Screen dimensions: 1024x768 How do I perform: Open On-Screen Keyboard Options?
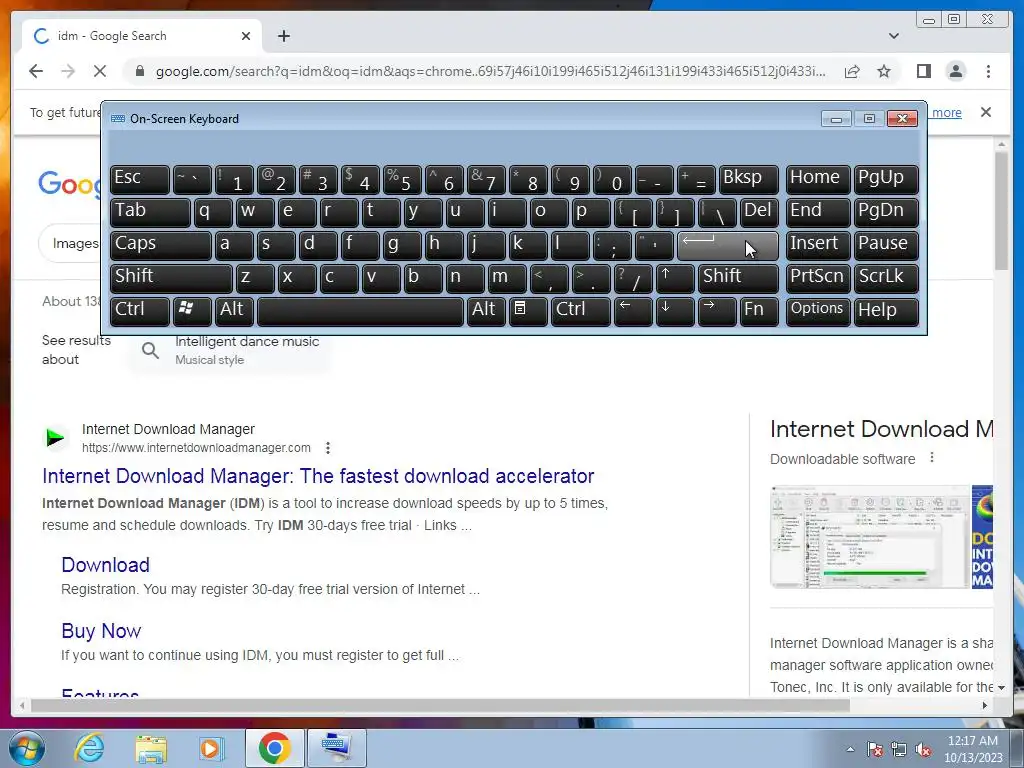pyautogui.click(x=818, y=311)
